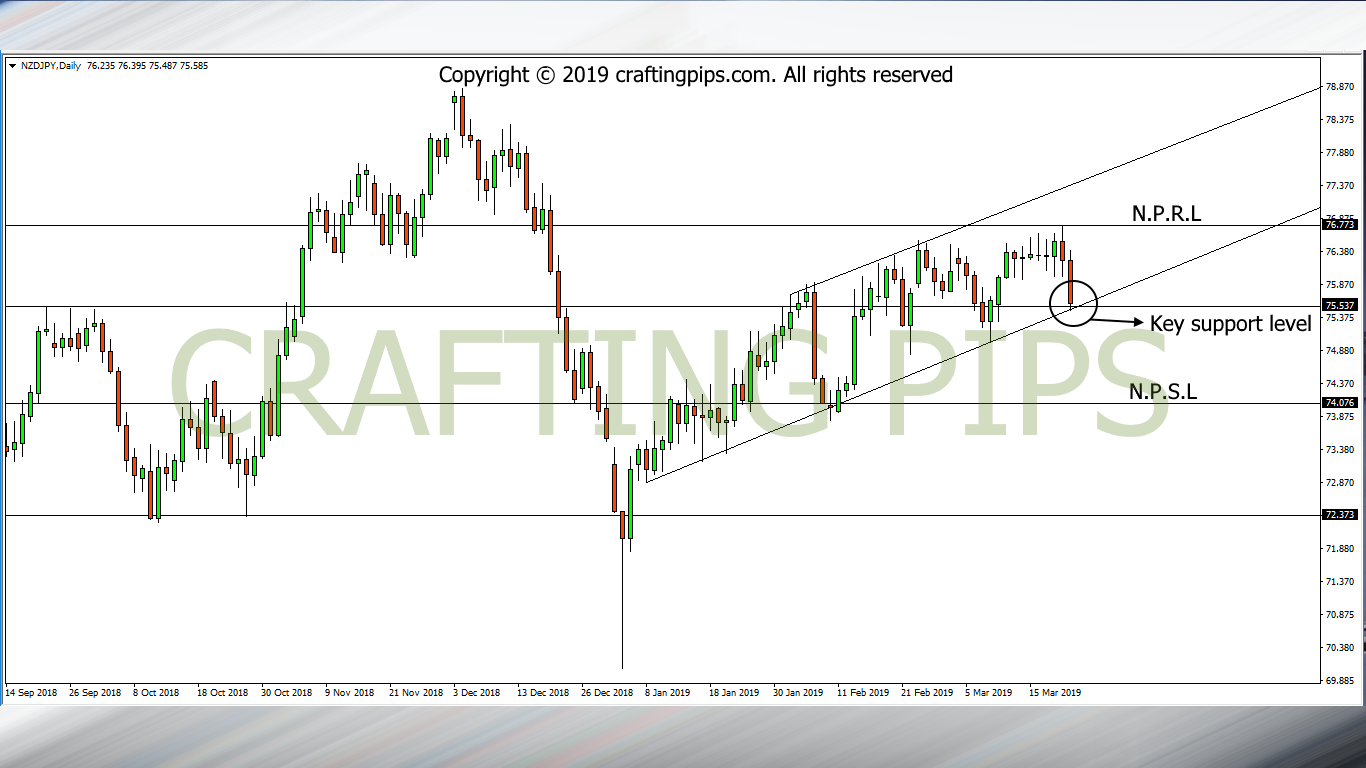Click the triangle arrow beside NZDJPY,Daily
This screenshot has width=1366, height=768.
tap(11, 66)
